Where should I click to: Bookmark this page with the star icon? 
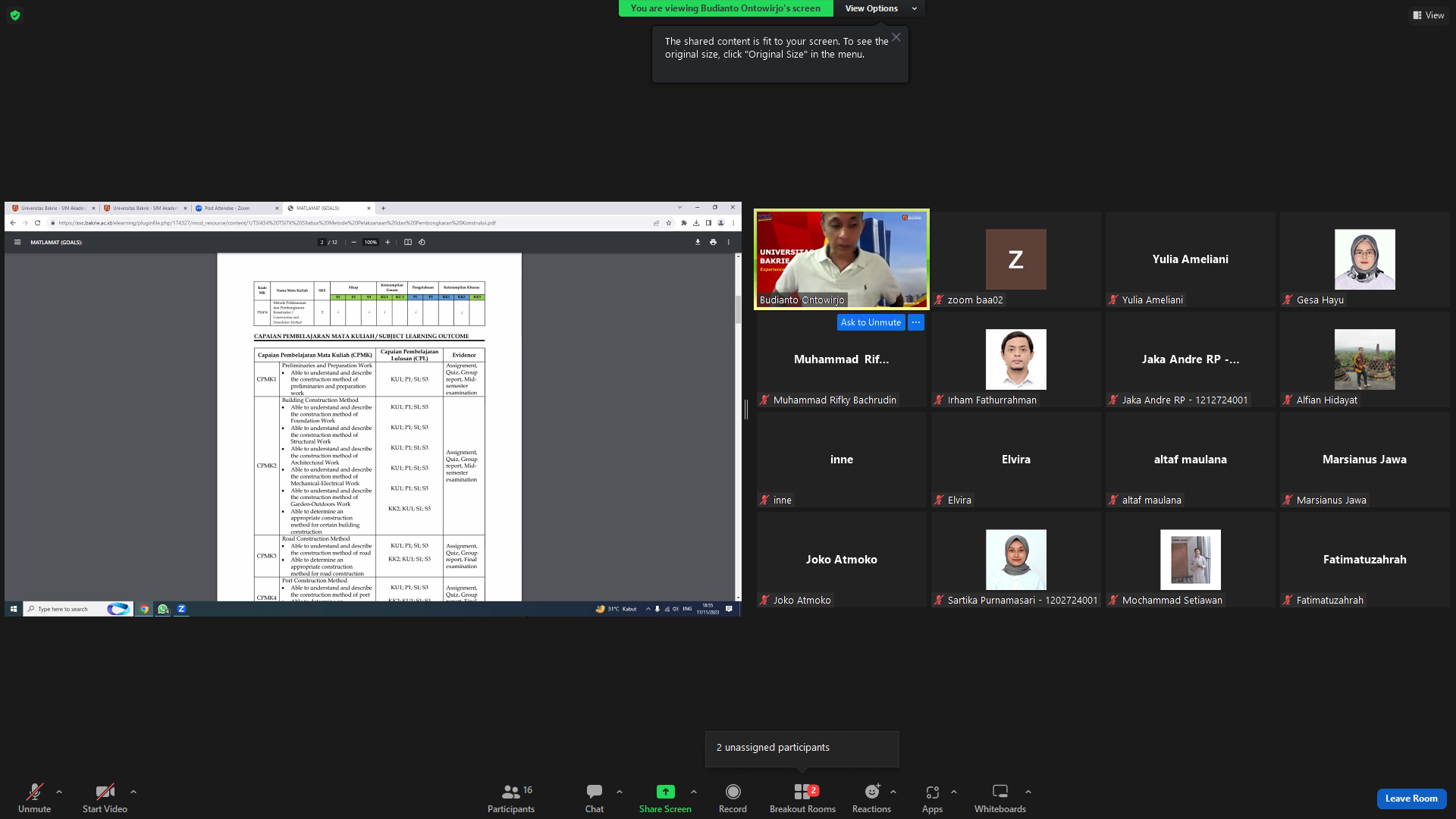tap(669, 223)
